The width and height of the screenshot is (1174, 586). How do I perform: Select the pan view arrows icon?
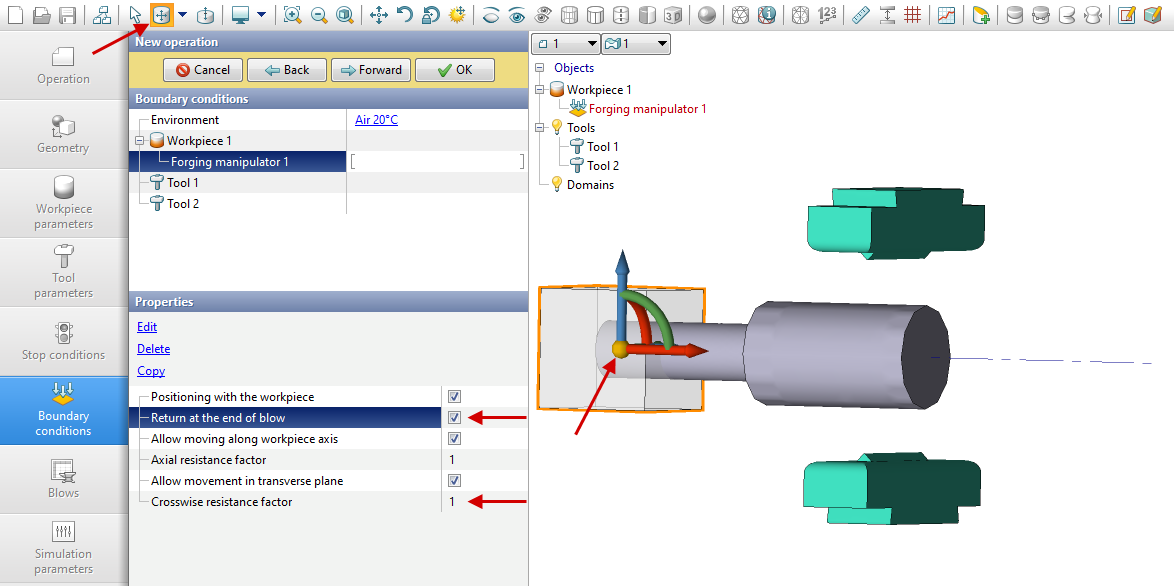pyautogui.click(x=379, y=15)
